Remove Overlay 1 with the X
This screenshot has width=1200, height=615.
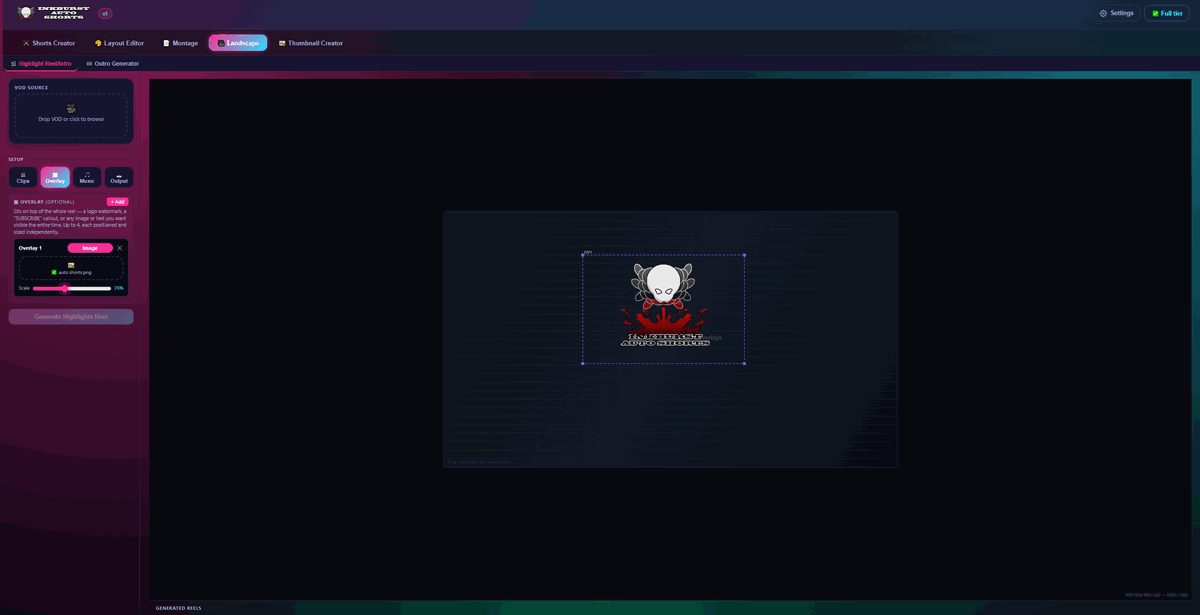[x=120, y=248]
